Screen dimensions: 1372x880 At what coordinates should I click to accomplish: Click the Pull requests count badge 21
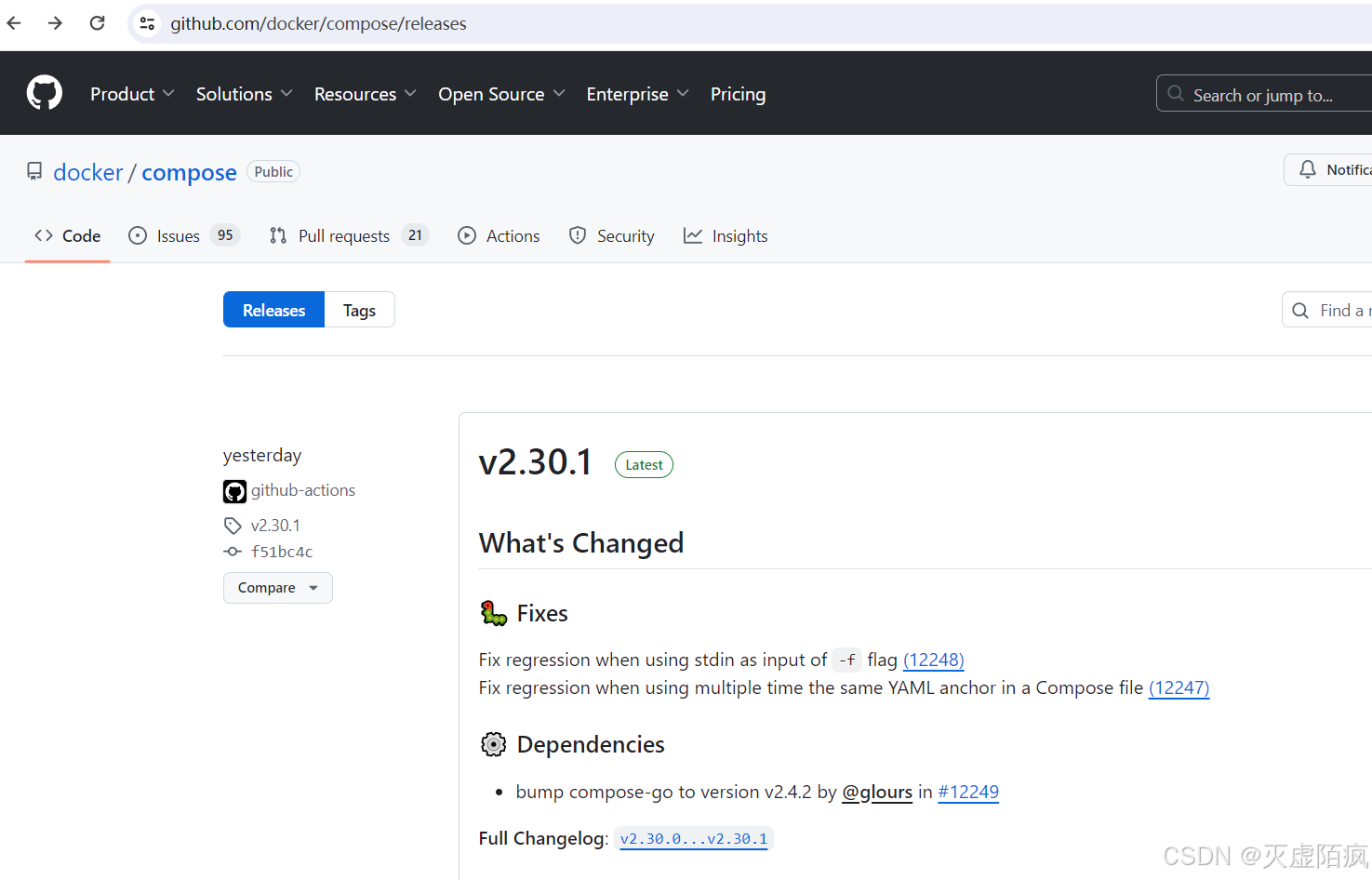point(415,235)
